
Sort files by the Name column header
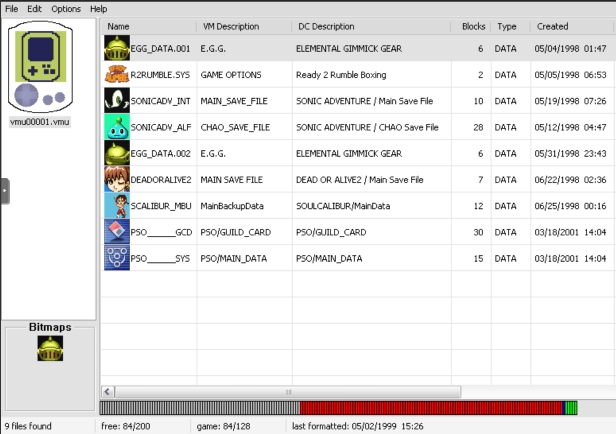click(x=150, y=26)
